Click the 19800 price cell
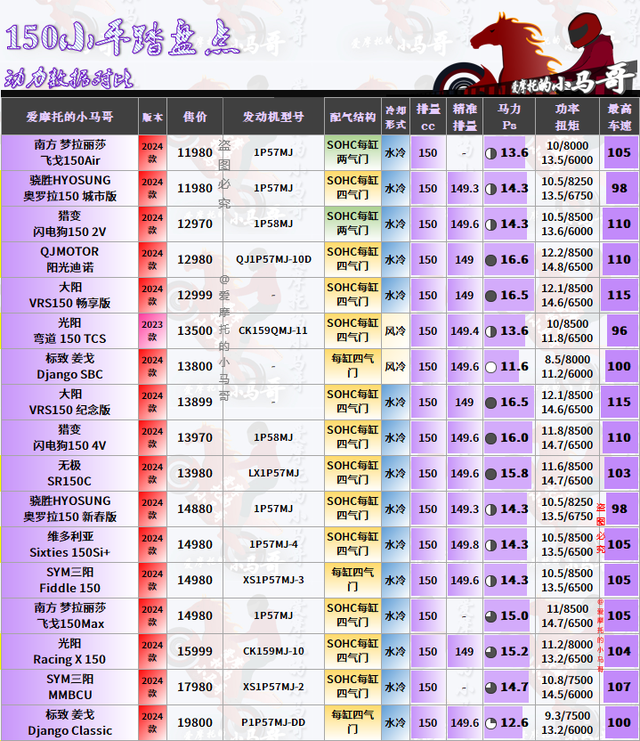The width and height of the screenshot is (640, 741). [x=195, y=723]
